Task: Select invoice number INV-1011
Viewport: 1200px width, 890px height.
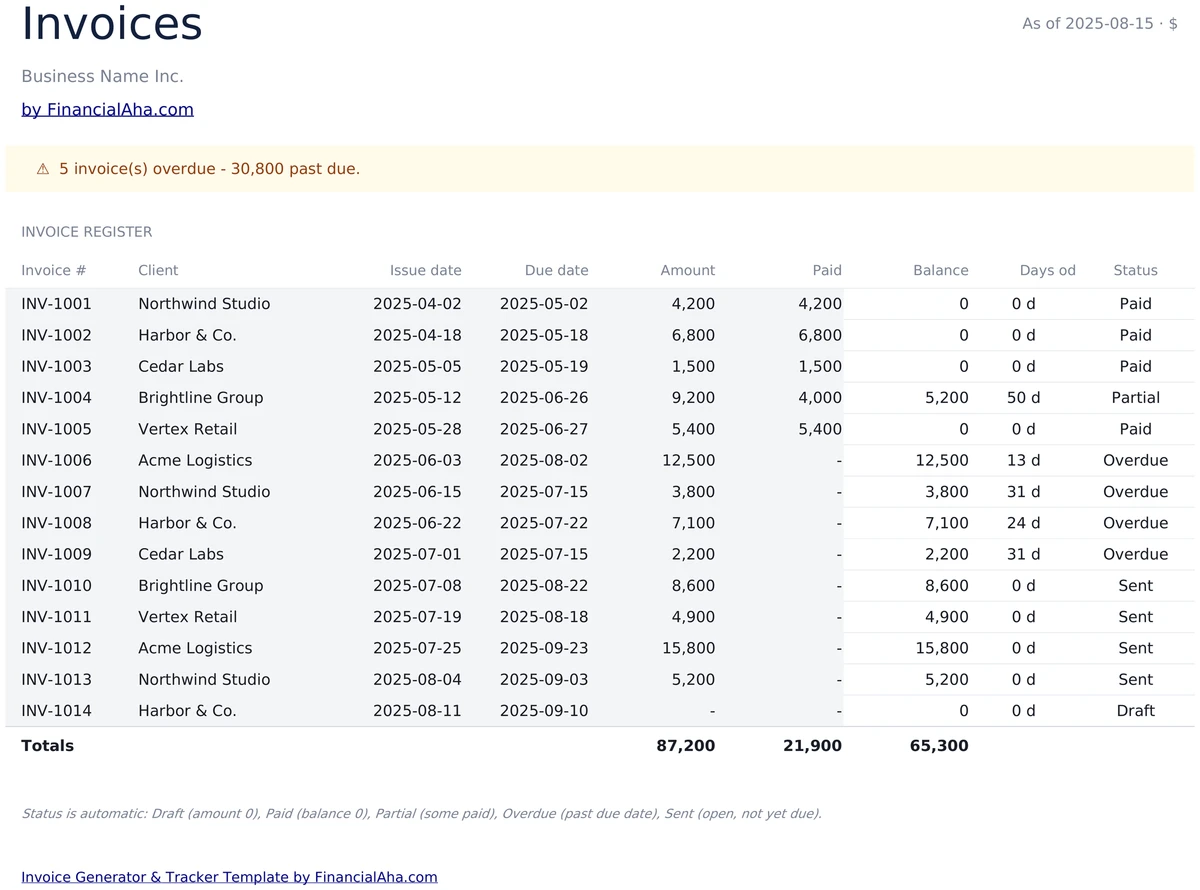Action: coord(56,617)
